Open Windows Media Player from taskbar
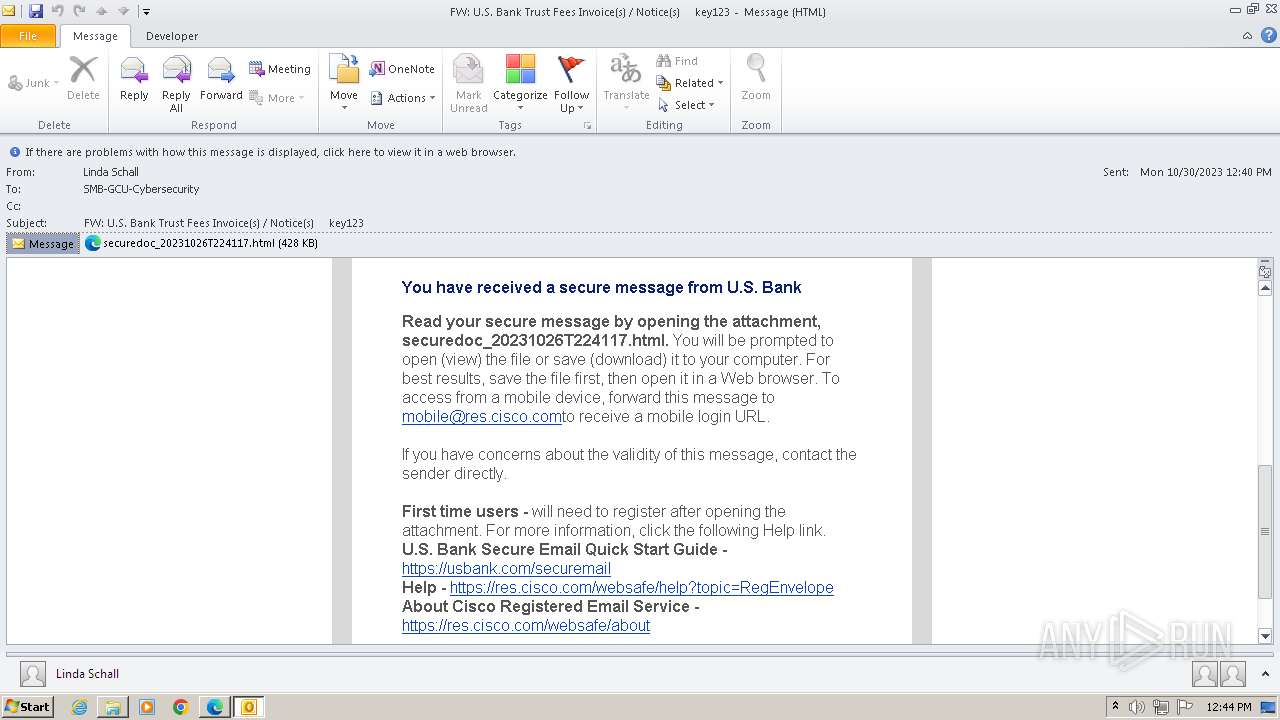Viewport: 1280px width, 720px height. (x=147, y=707)
